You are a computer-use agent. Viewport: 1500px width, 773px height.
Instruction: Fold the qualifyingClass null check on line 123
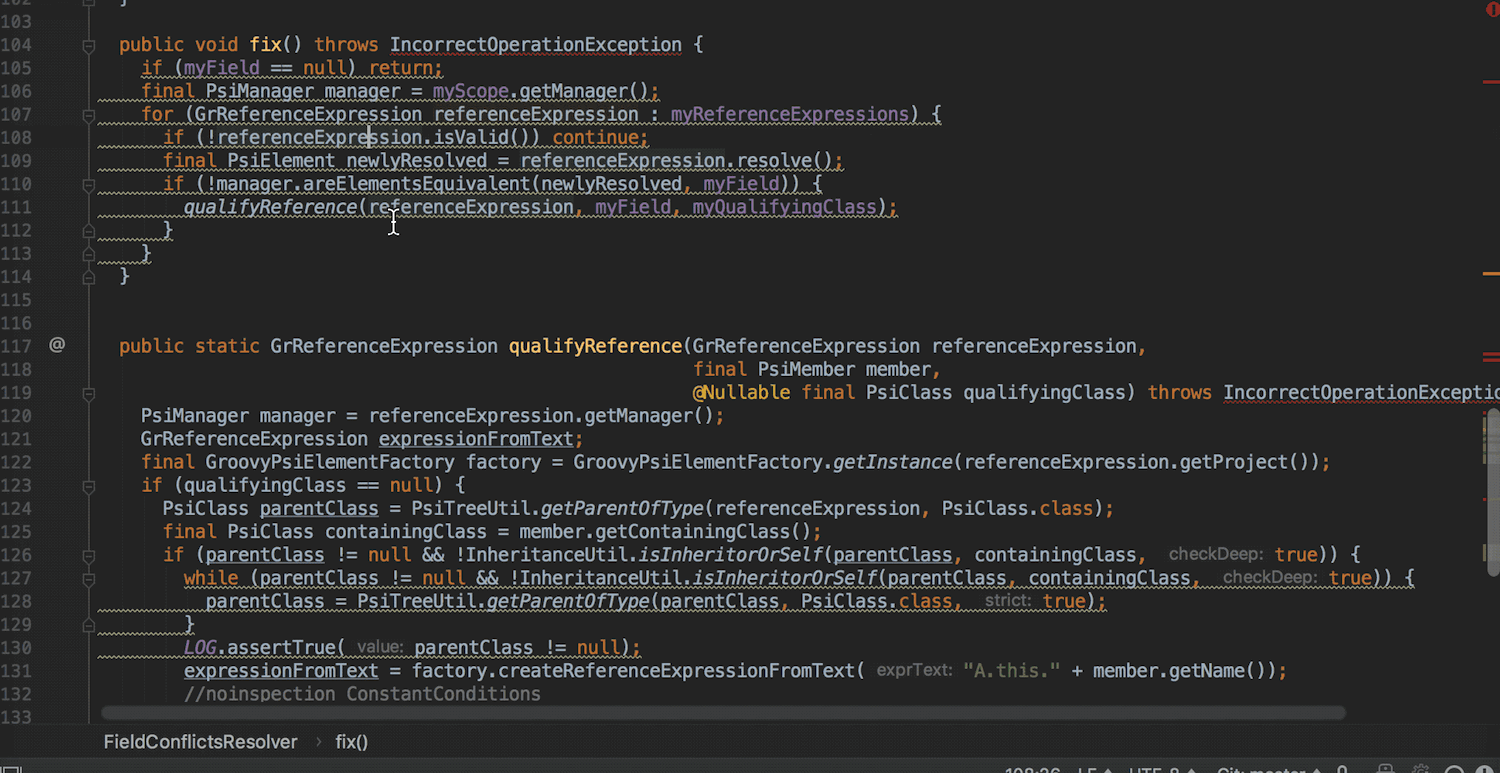[x=88, y=486]
